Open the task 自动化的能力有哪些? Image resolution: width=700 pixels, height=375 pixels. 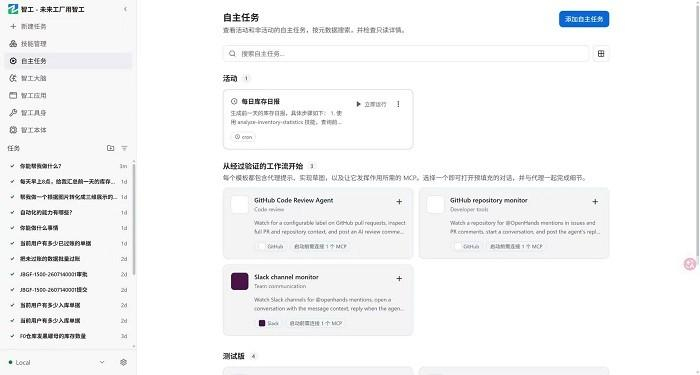[68, 212]
